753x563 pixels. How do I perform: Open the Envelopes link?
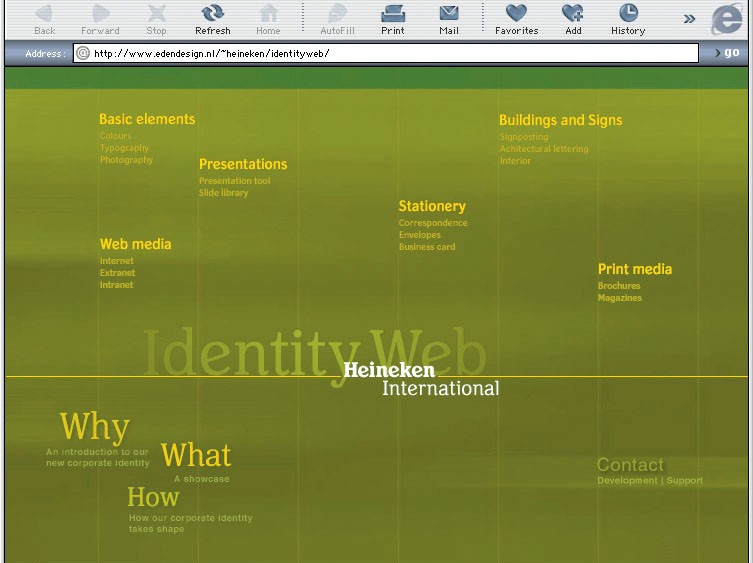coord(420,235)
